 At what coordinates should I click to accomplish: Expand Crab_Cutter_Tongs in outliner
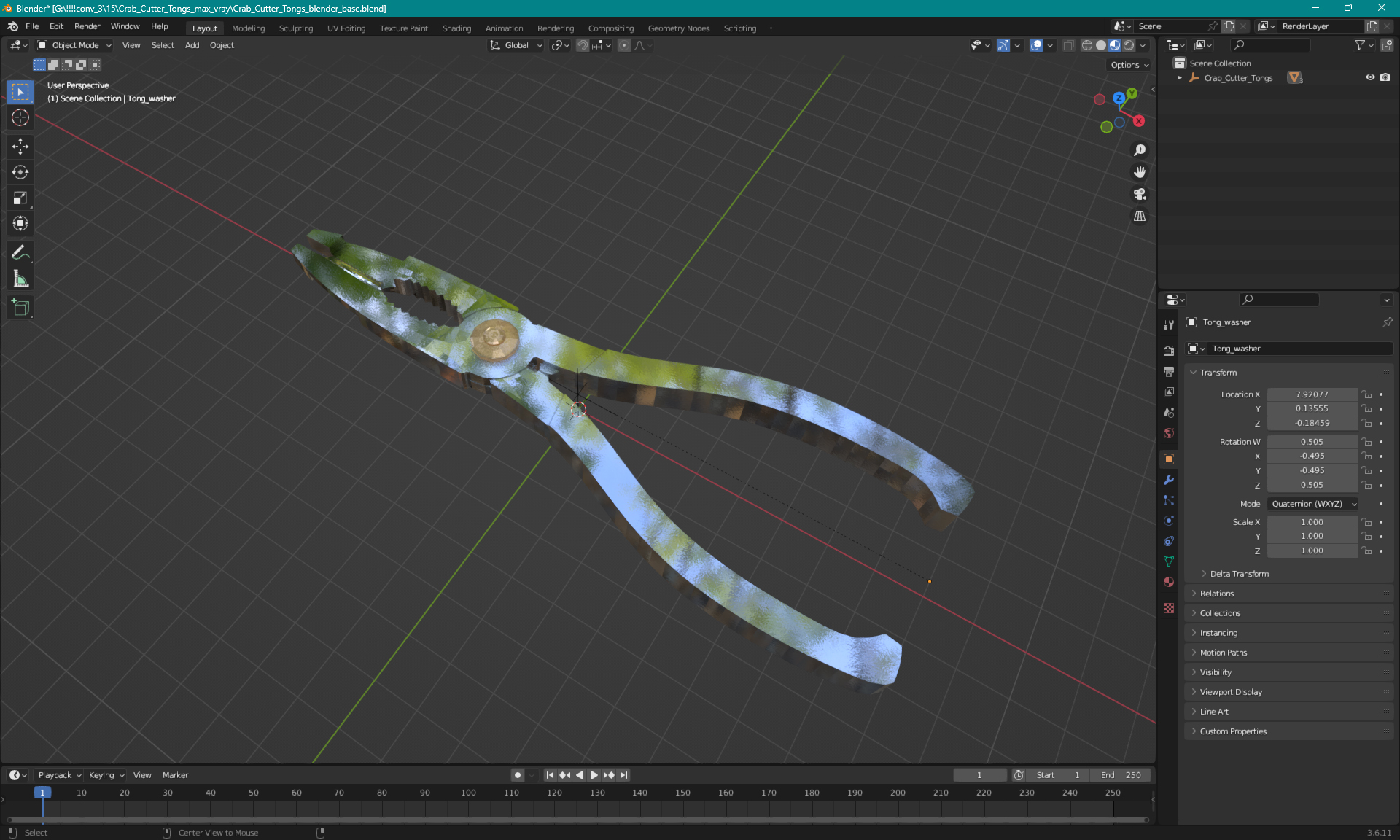tap(1179, 77)
